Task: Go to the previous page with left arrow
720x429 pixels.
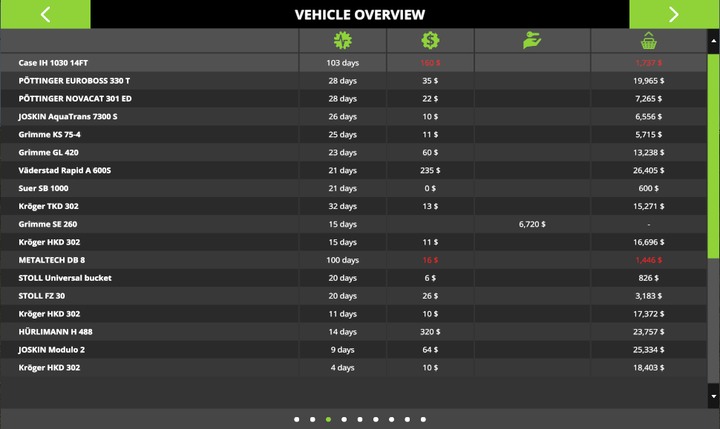Action: (x=45, y=14)
